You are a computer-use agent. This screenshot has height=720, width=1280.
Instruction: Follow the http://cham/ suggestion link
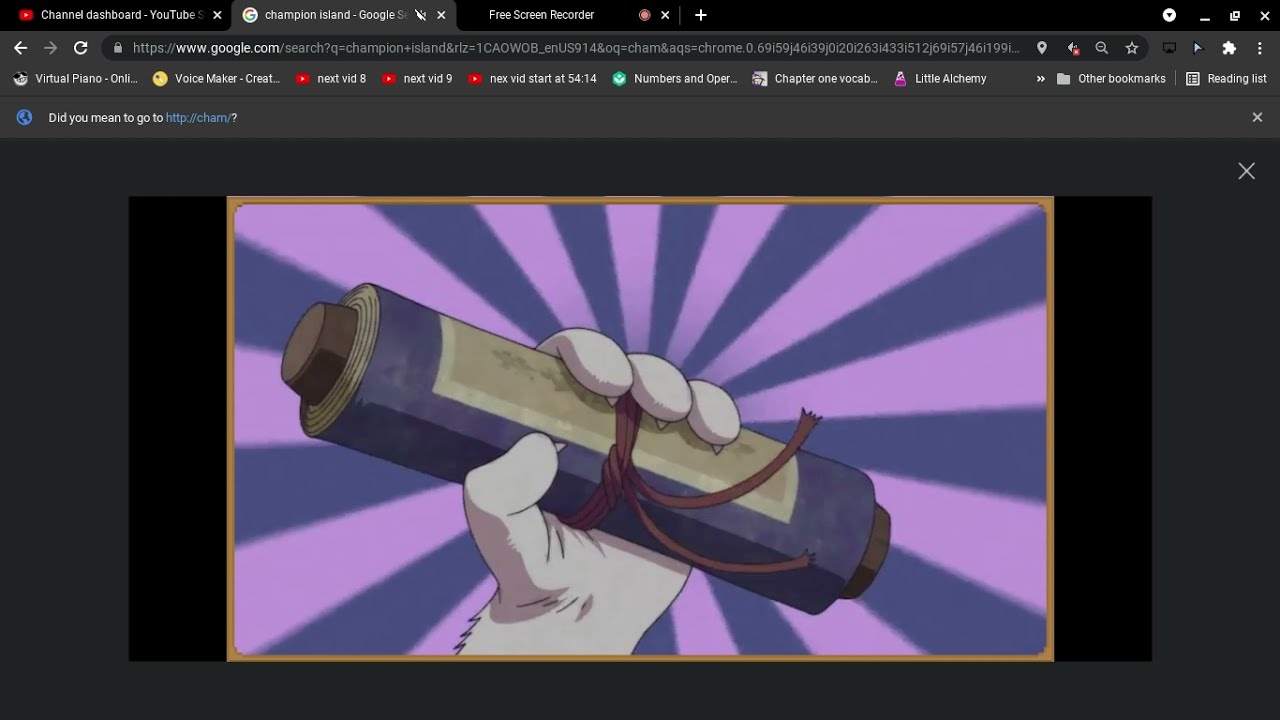[x=198, y=118]
